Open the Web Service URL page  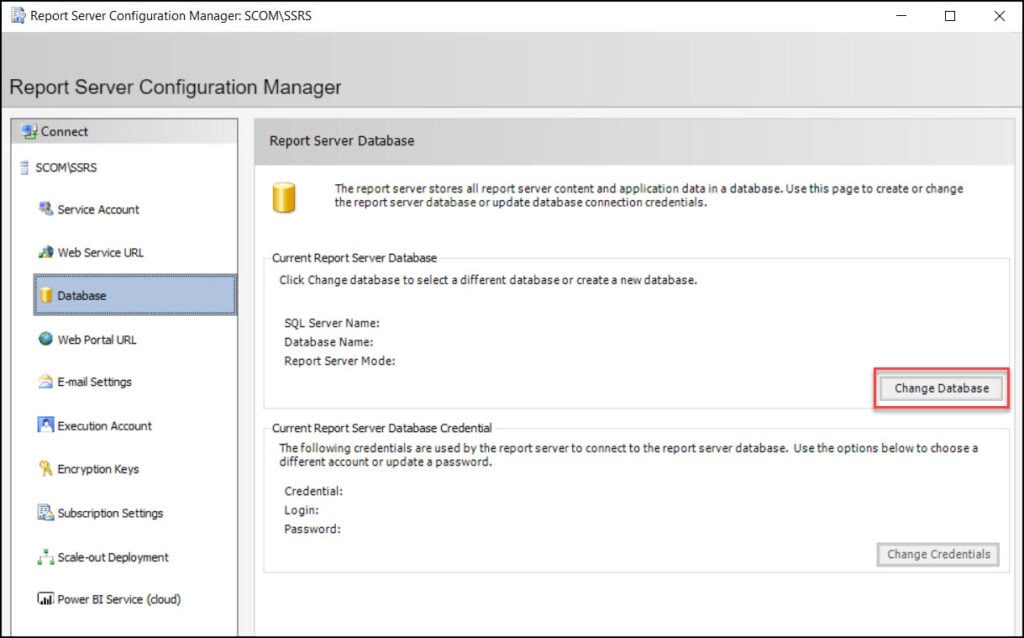[x=101, y=253]
